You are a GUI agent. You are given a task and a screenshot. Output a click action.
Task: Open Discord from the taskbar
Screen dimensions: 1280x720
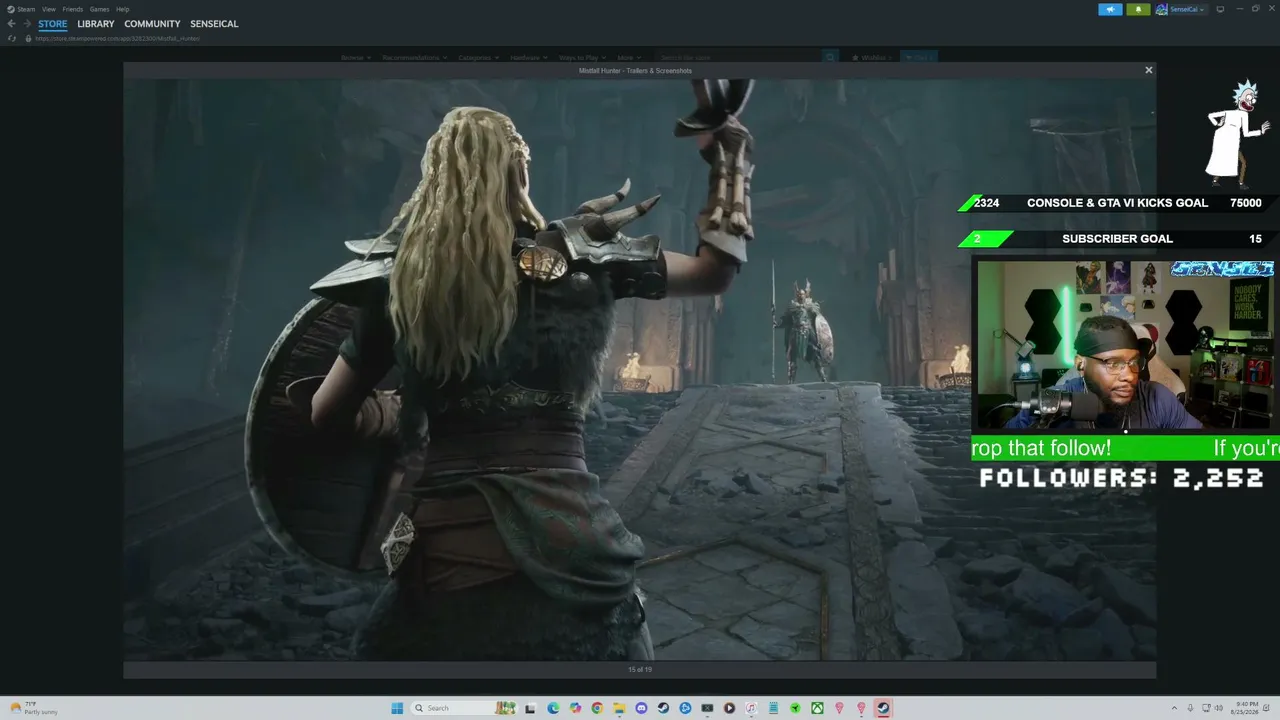point(641,708)
